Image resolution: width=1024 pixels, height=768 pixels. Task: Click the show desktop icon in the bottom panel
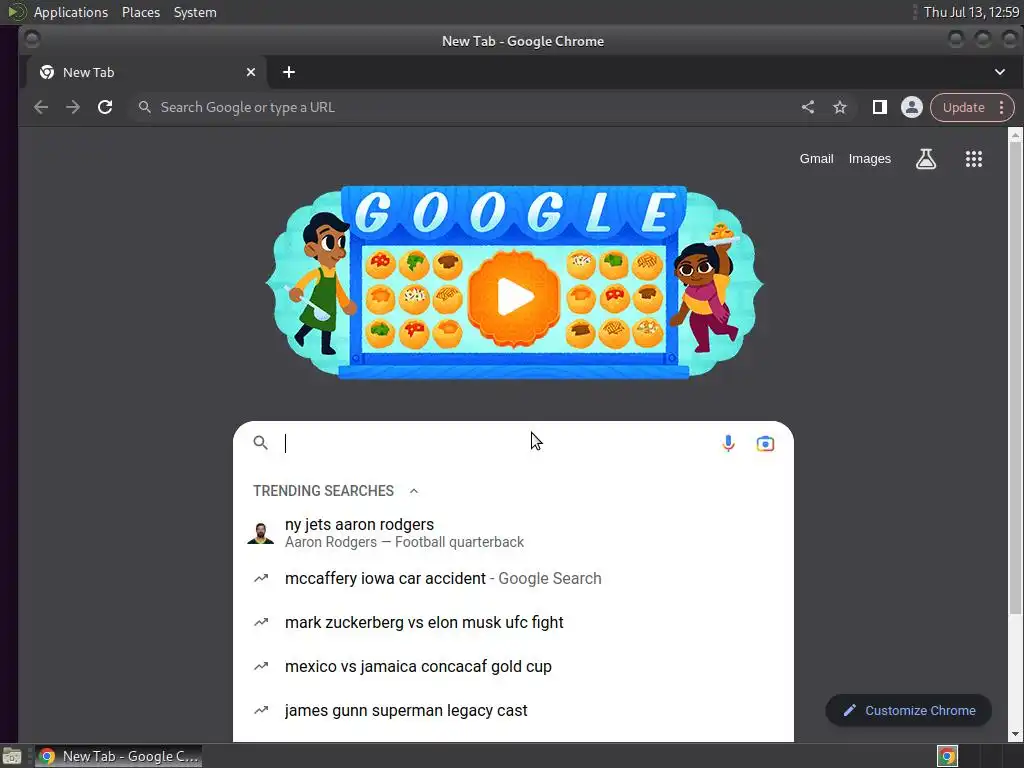click(x=12, y=756)
